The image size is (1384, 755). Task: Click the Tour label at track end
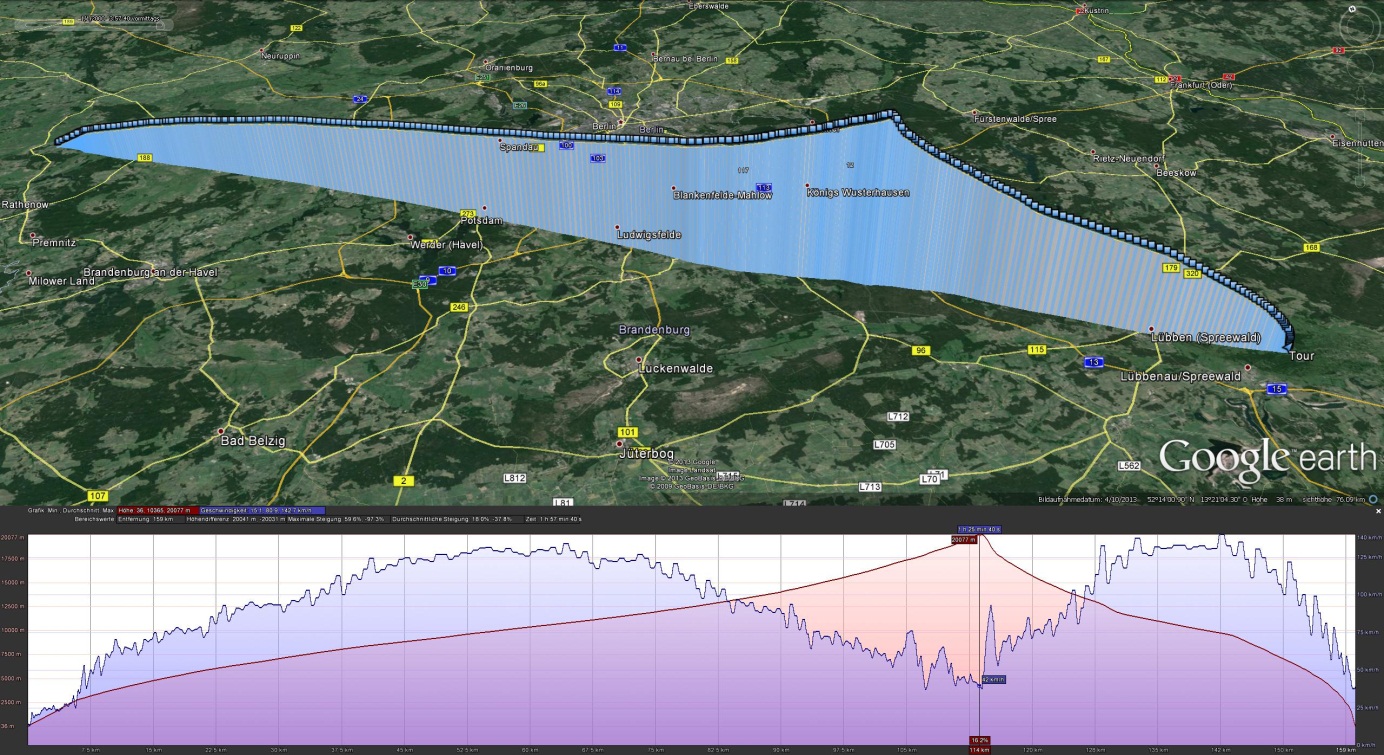[1301, 356]
